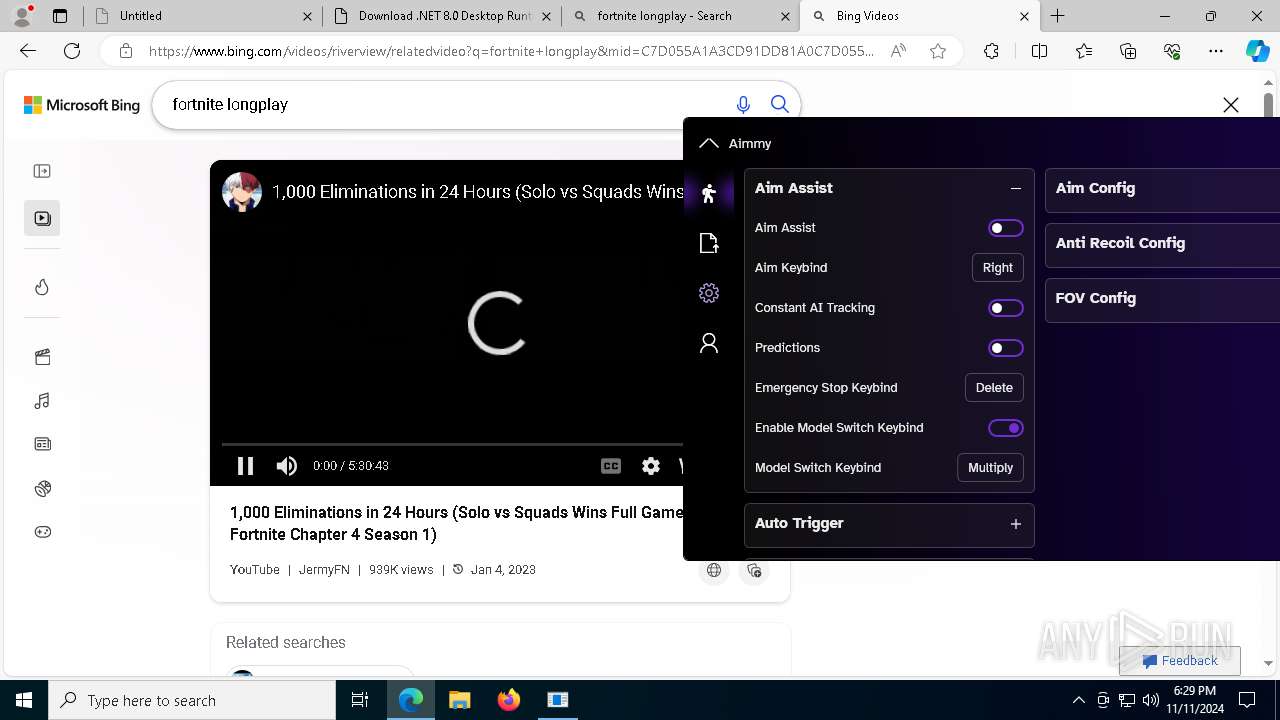This screenshot has height=720, width=1280.
Task: Pause the video playback
Action: [245, 466]
